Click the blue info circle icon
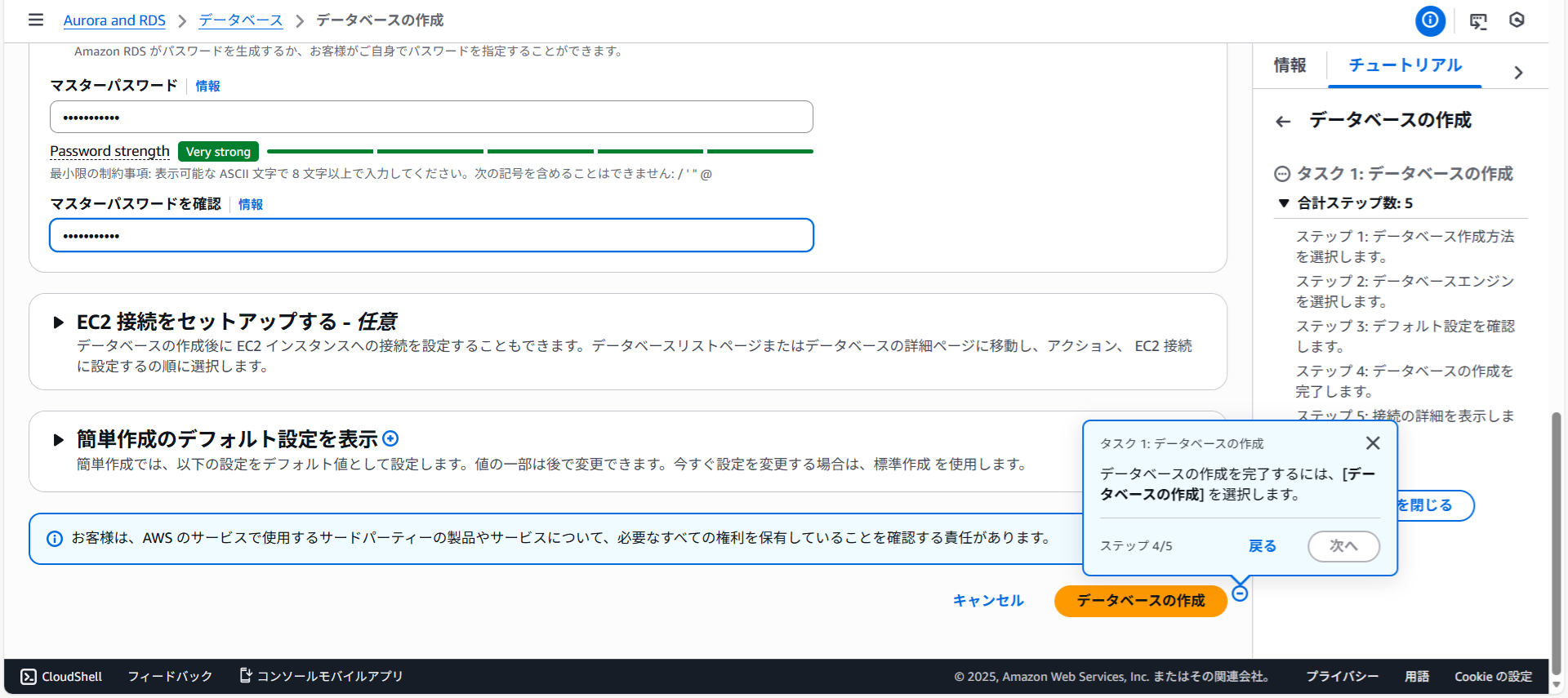 pyautogui.click(x=1430, y=20)
